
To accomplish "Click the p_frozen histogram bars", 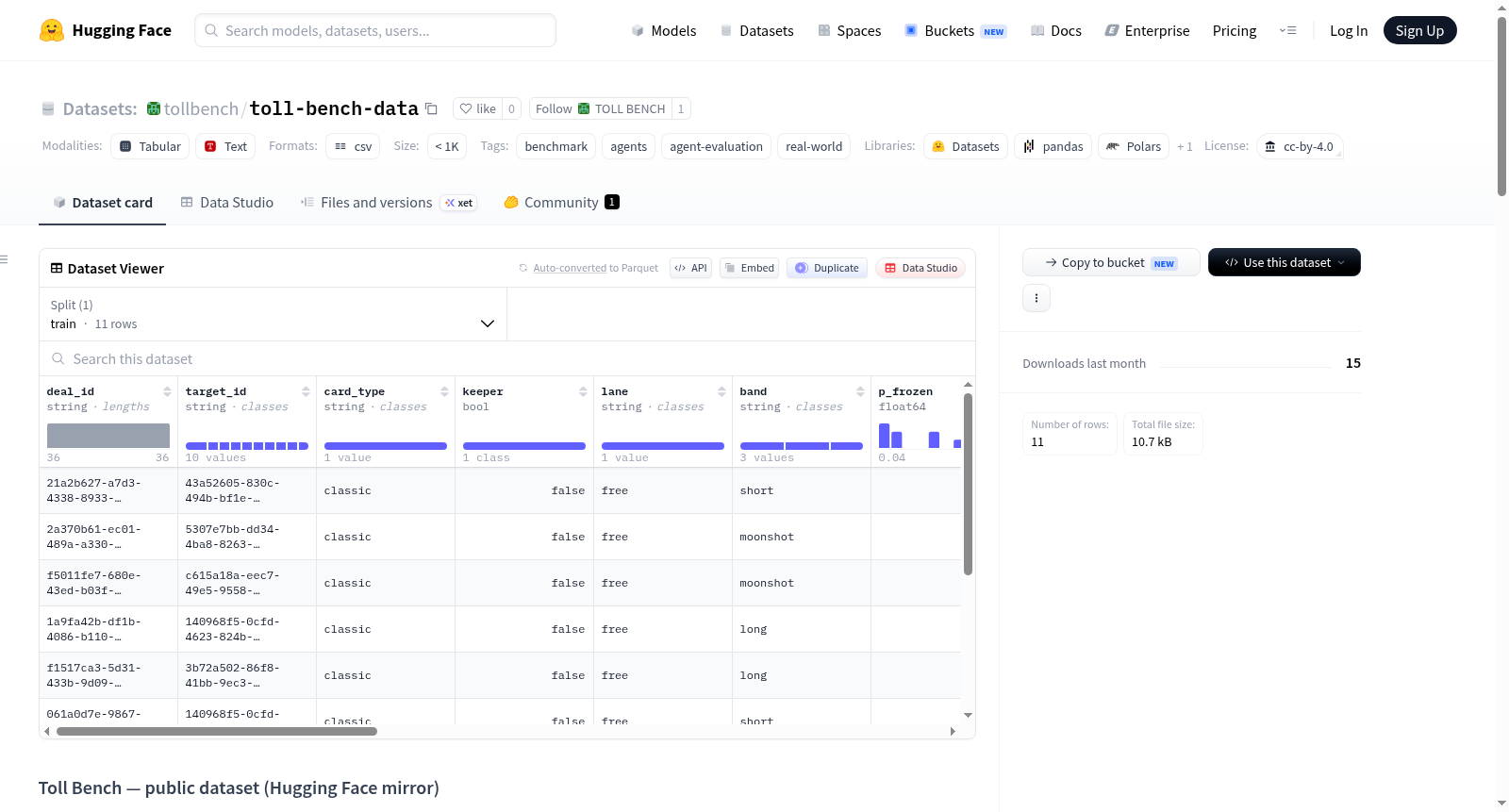I will 920,436.
